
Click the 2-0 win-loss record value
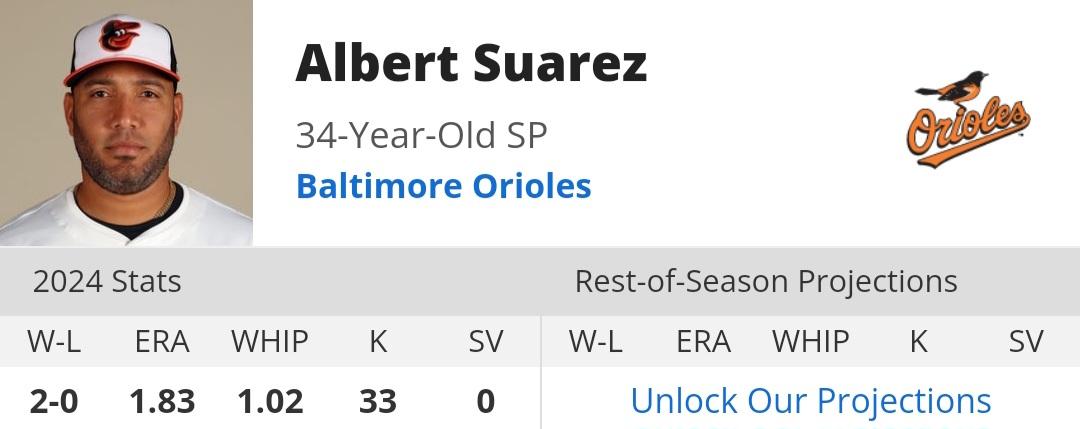[54, 401]
